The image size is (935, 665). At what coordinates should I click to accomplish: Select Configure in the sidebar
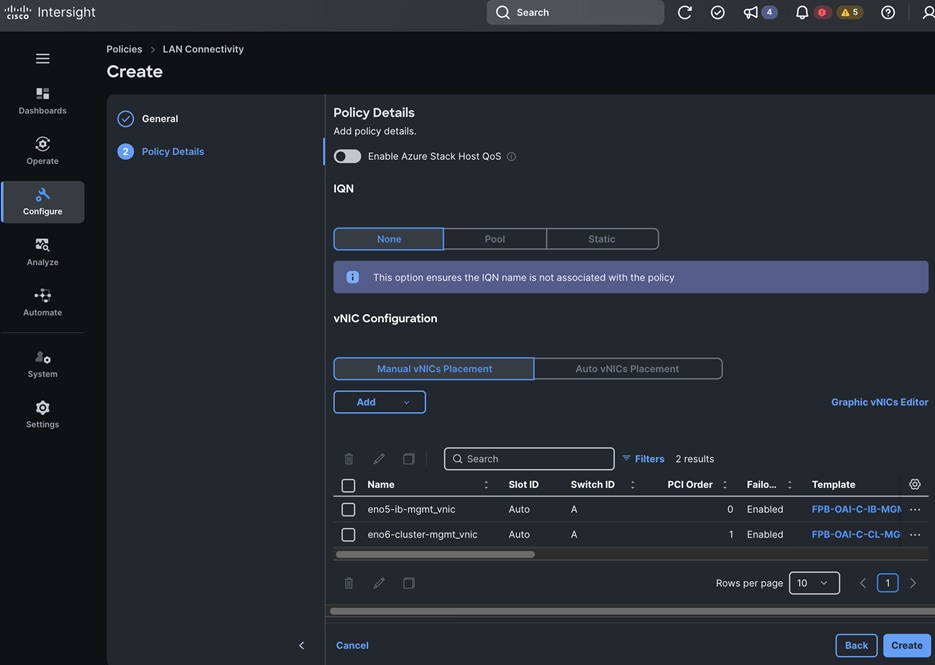pos(42,202)
